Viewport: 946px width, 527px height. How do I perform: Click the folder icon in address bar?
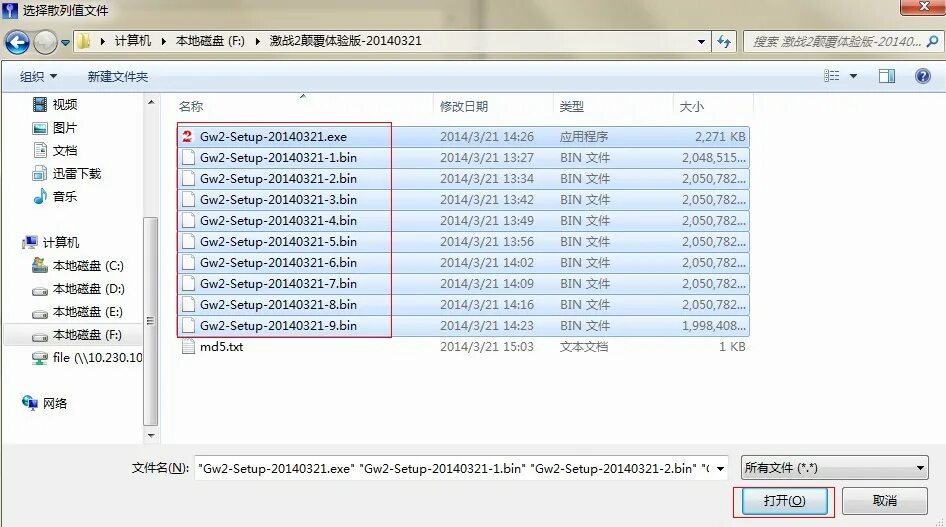pyautogui.click(x=83, y=42)
